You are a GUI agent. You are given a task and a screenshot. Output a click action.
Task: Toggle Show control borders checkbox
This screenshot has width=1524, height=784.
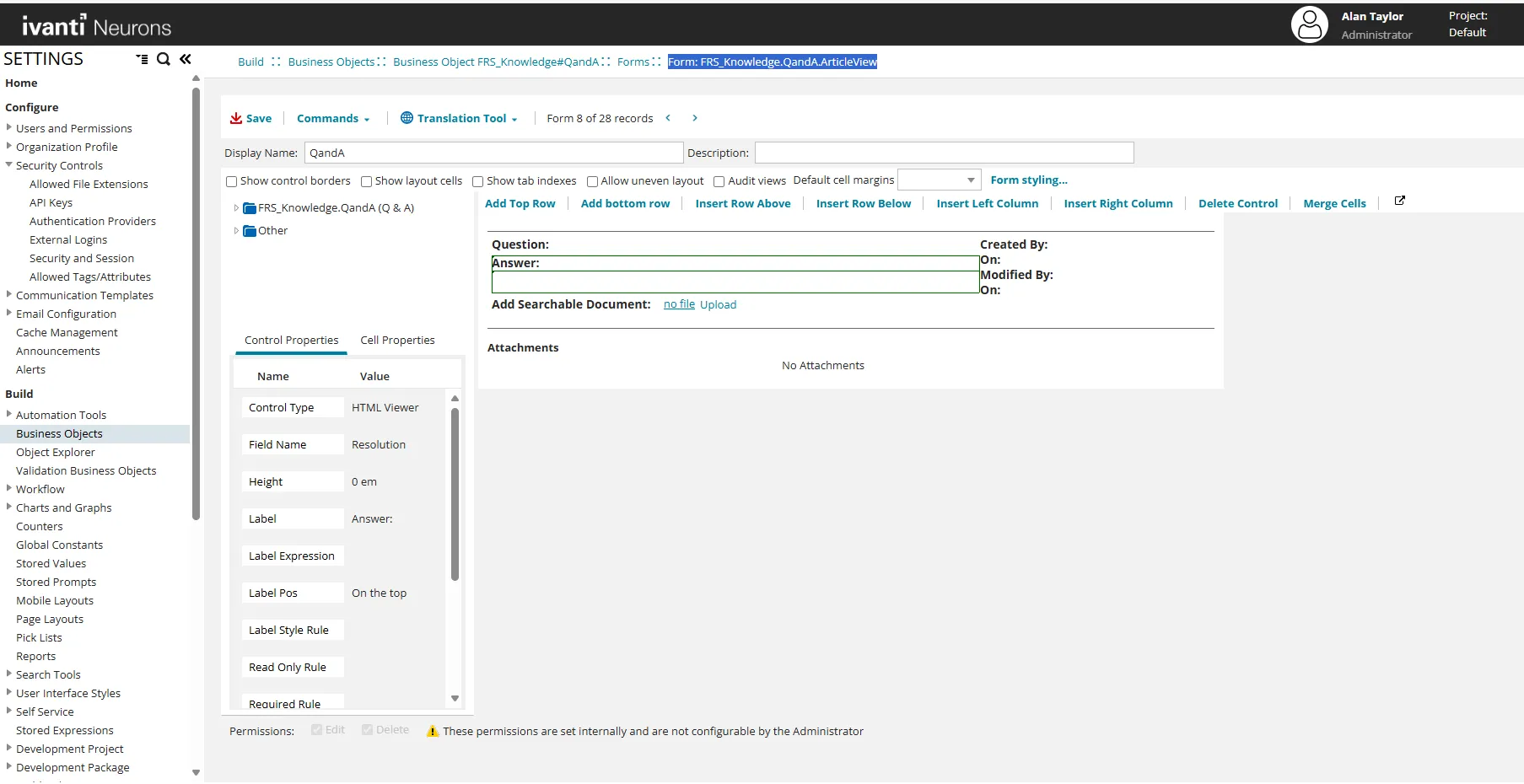pyautogui.click(x=232, y=181)
